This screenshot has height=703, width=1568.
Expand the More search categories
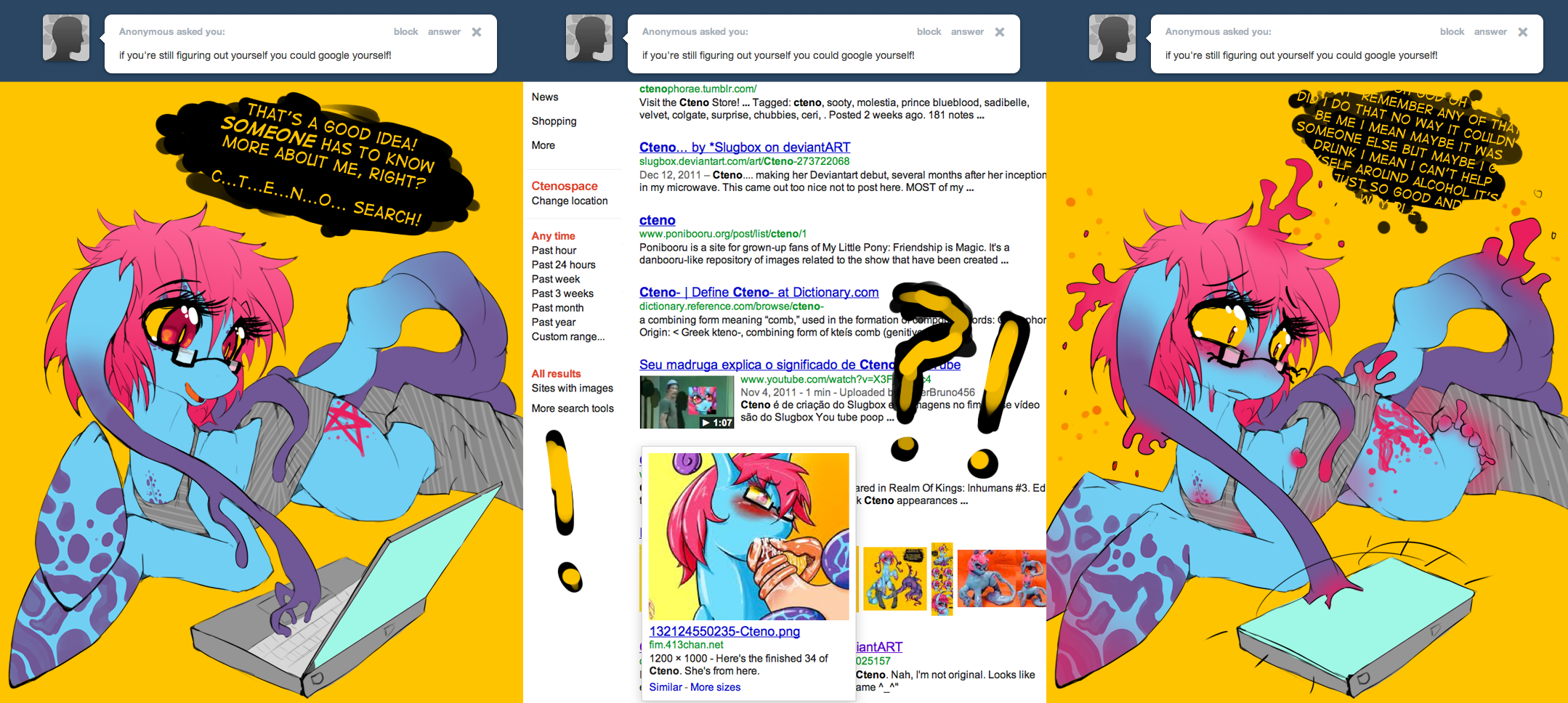543,145
